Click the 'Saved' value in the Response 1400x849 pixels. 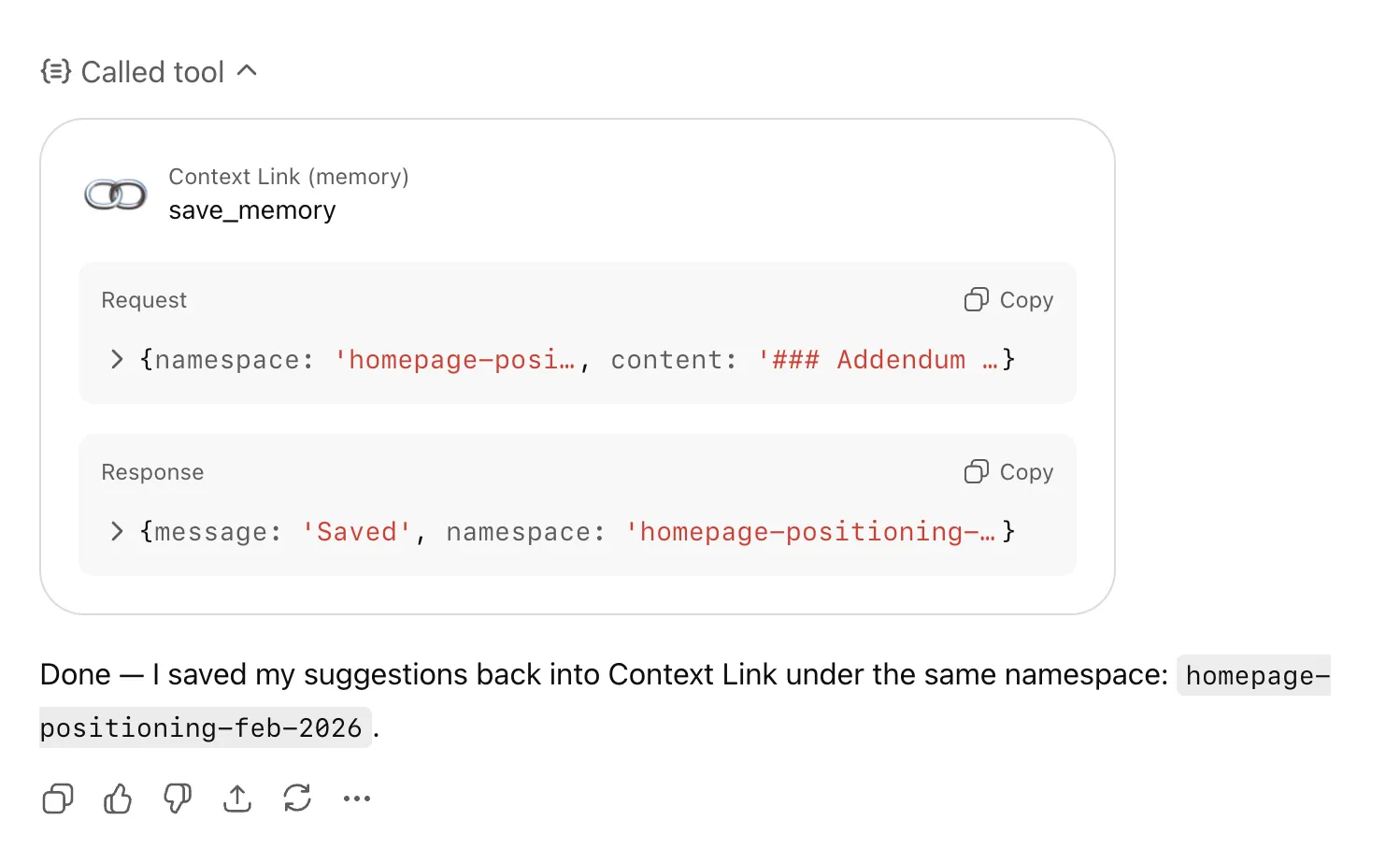coord(356,531)
